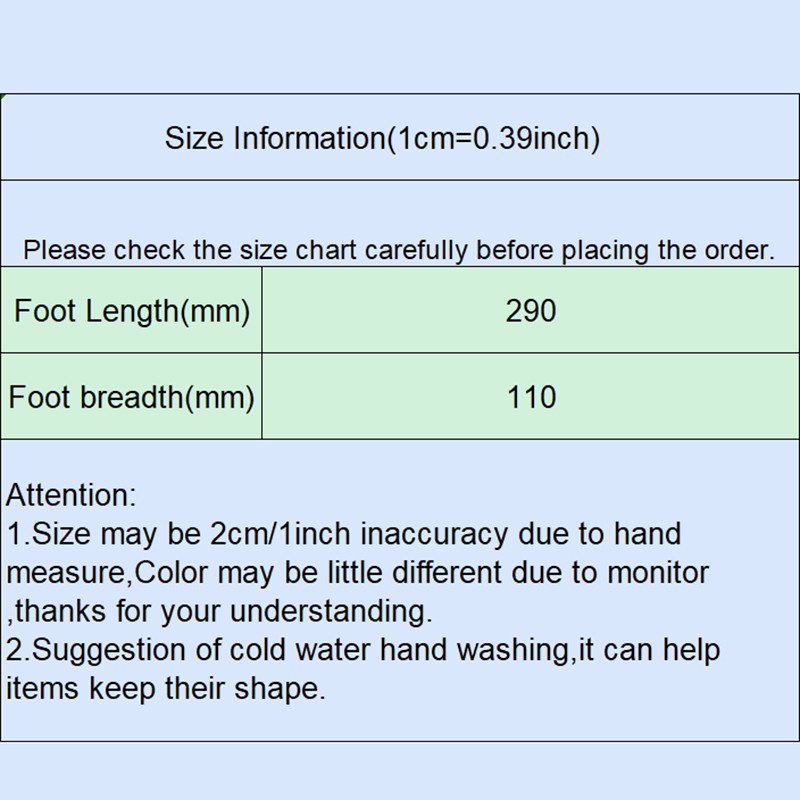Click the "1cm=0.39inch" conversion note
Viewport: 800px width, 800px height.
click(494, 138)
